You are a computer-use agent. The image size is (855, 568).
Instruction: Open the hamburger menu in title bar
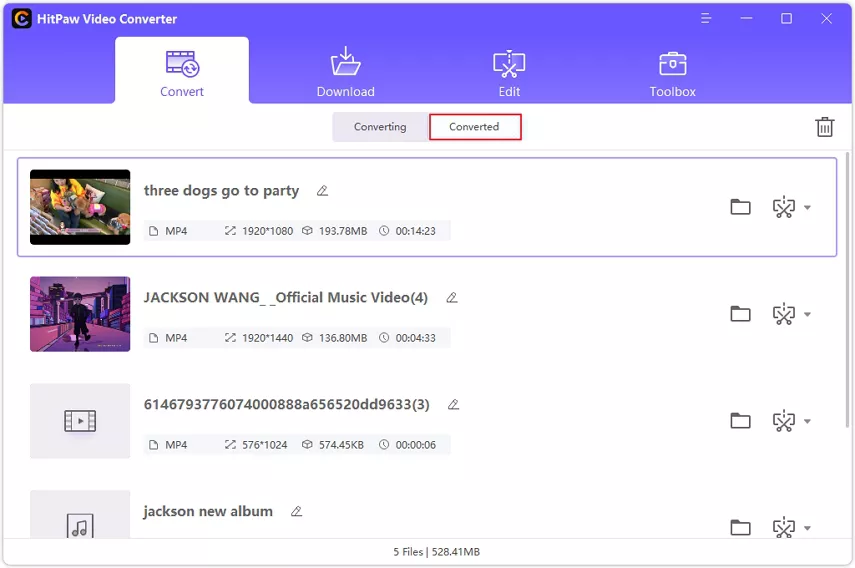click(x=707, y=18)
